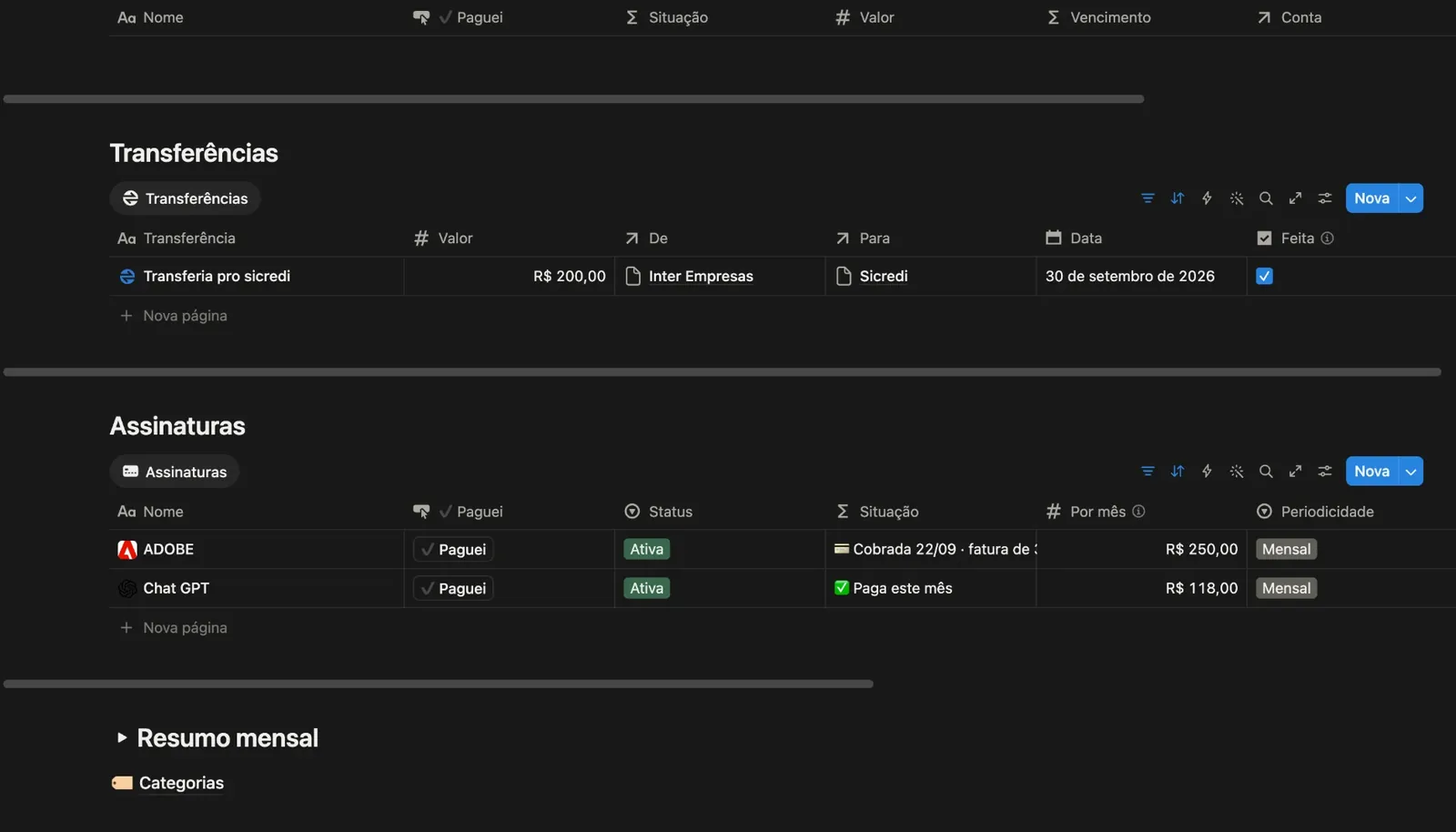Click the Chat GPT row icon
The image size is (1456, 832).
click(127, 589)
